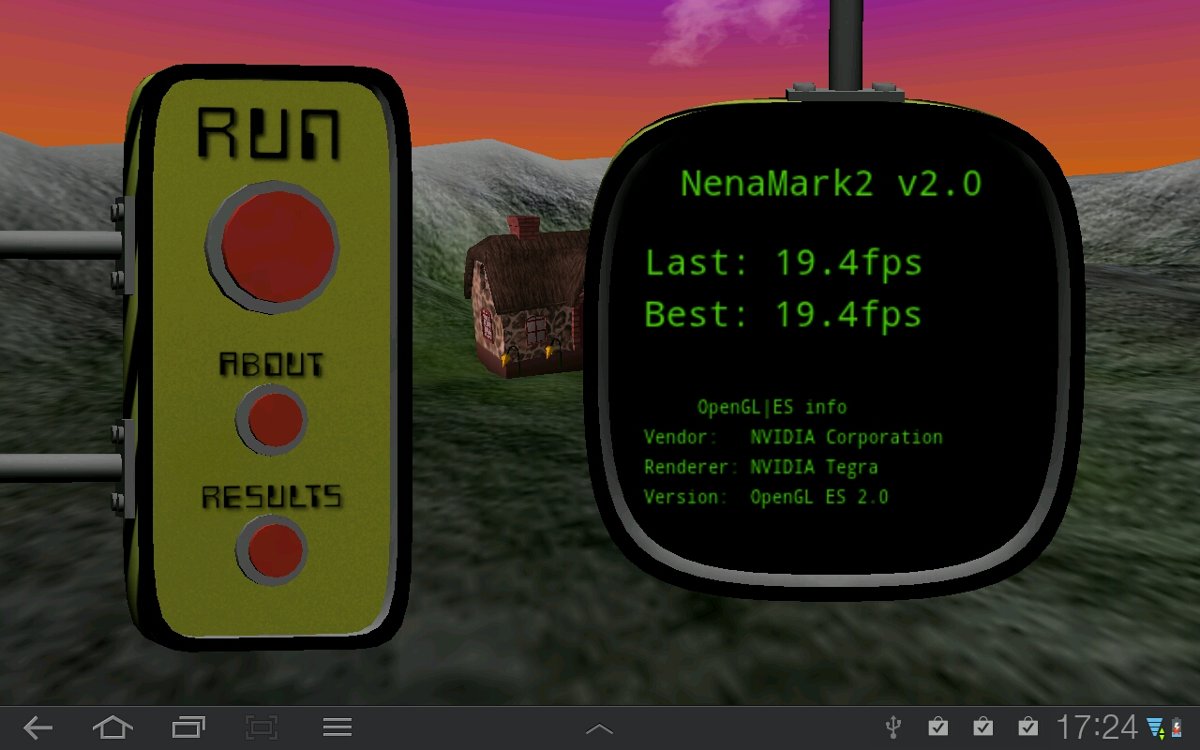
Task: Select the Last: 19.4fps score
Action: tap(783, 264)
